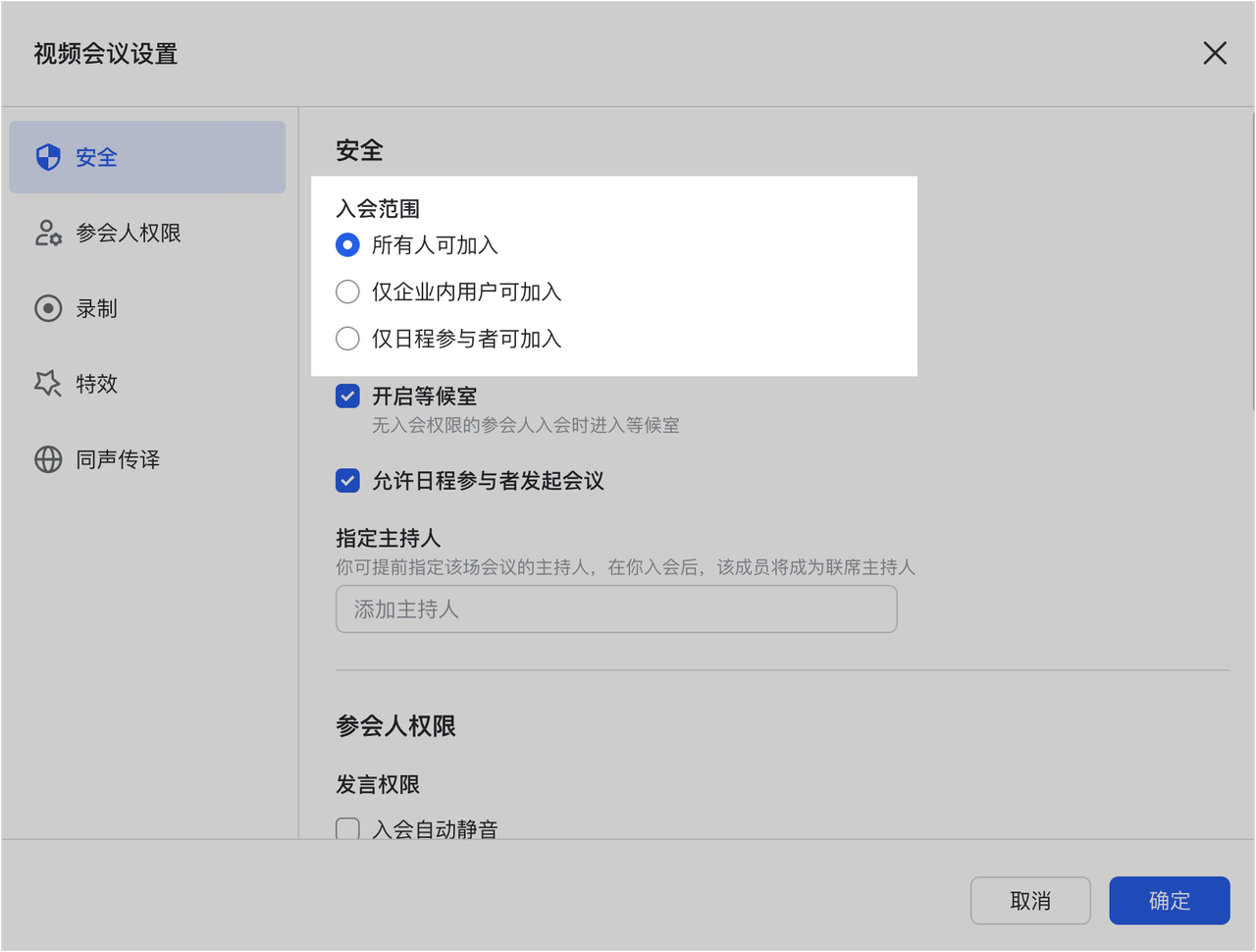The height and width of the screenshot is (952, 1256).
Task: Confirm settings with the 确定 button
Action: [x=1169, y=901]
